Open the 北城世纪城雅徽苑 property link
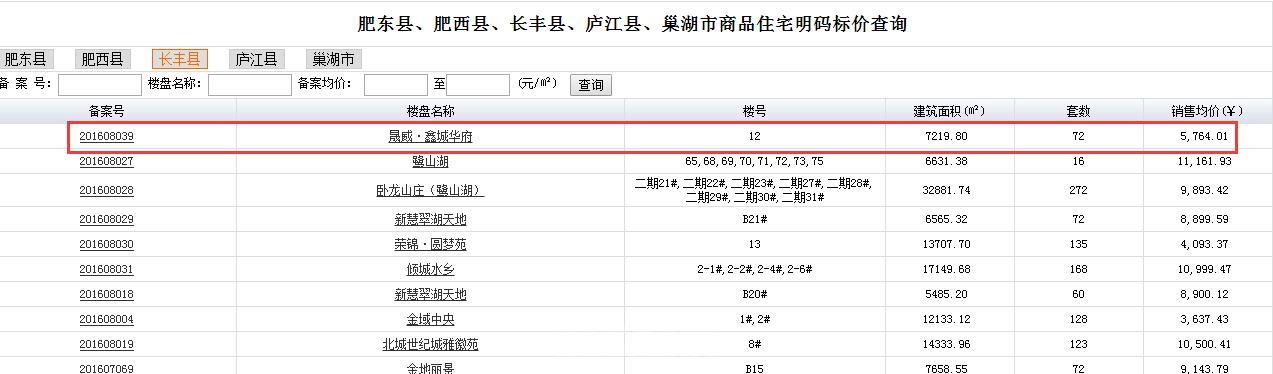The image size is (1273, 374). 430,345
